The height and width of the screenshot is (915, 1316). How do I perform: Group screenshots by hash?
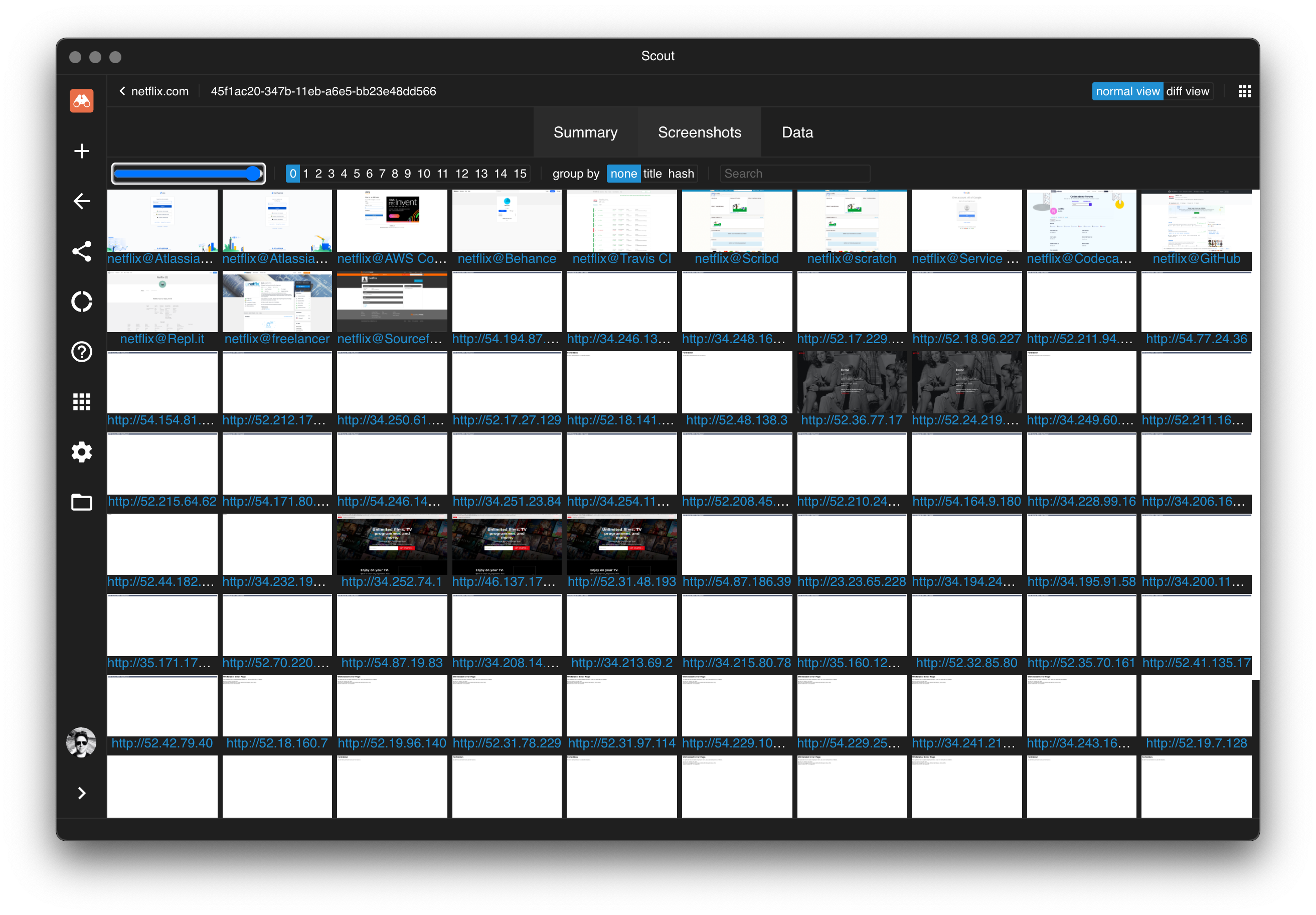pyautogui.click(x=681, y=174)
